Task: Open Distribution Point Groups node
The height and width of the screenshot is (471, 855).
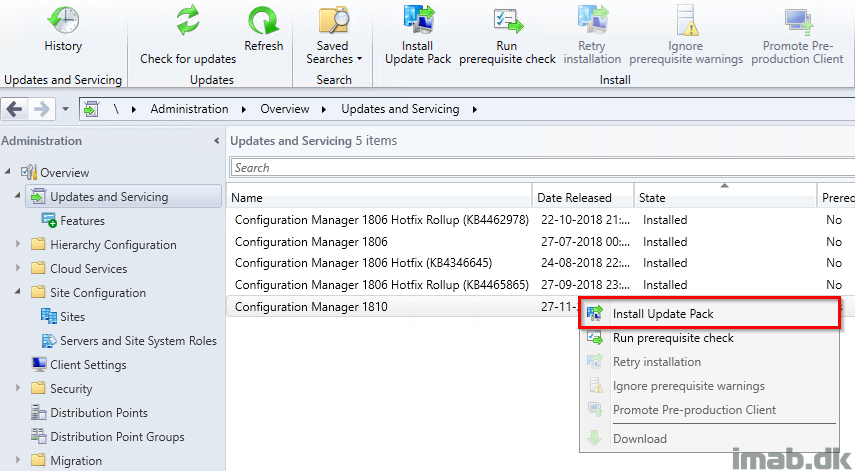Action: pos(117,437)
